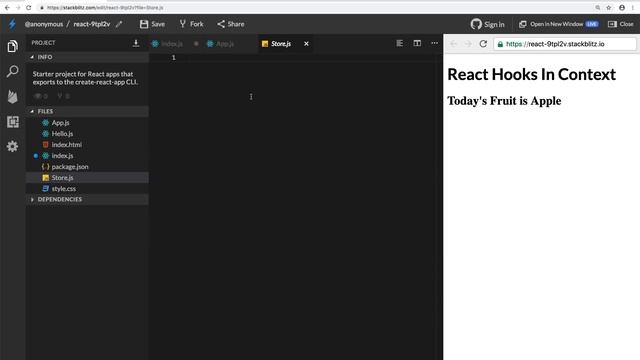Screen dimensions: 640x360
Task: Go back in the preview pane
Action: tap(453, 44)
